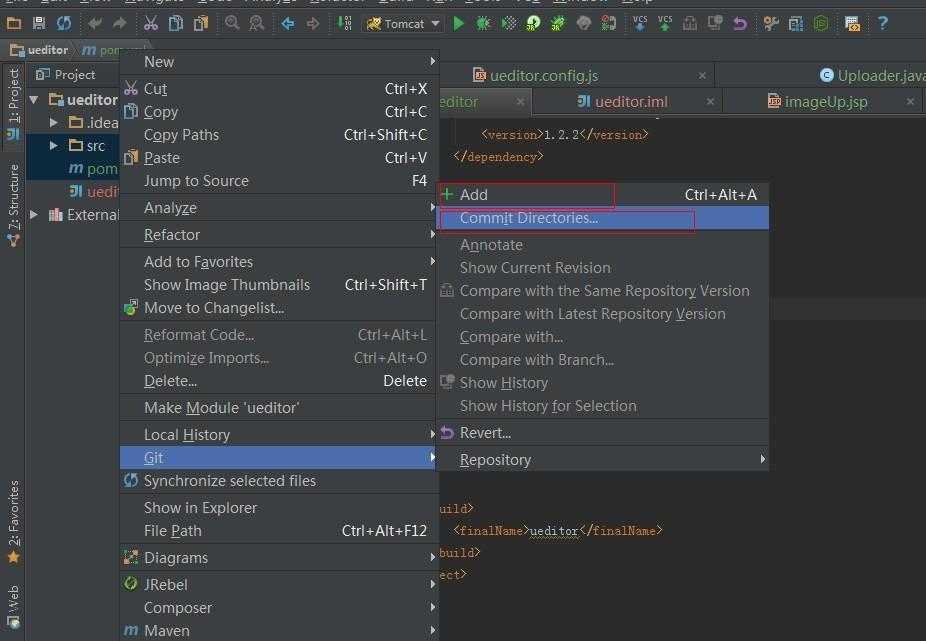Expand the .idea folder in project tree

(x=54, y=123)
